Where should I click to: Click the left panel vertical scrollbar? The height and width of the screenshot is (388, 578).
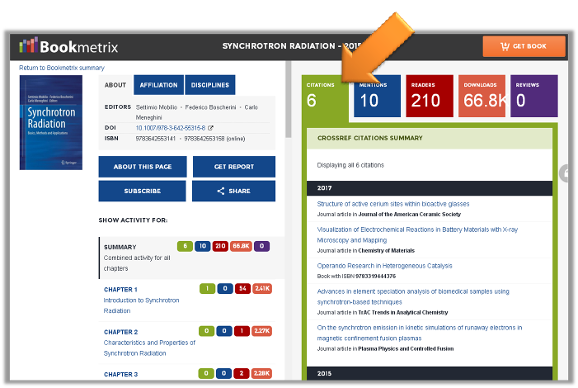(288, 99)
